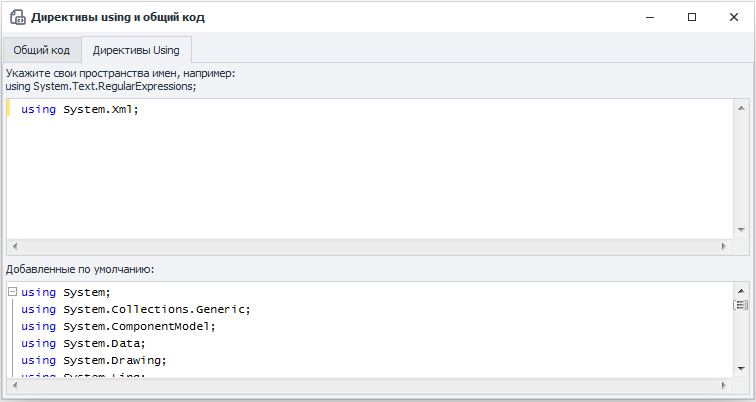Click the window icon in the title bar

click(x=17, y=17)
